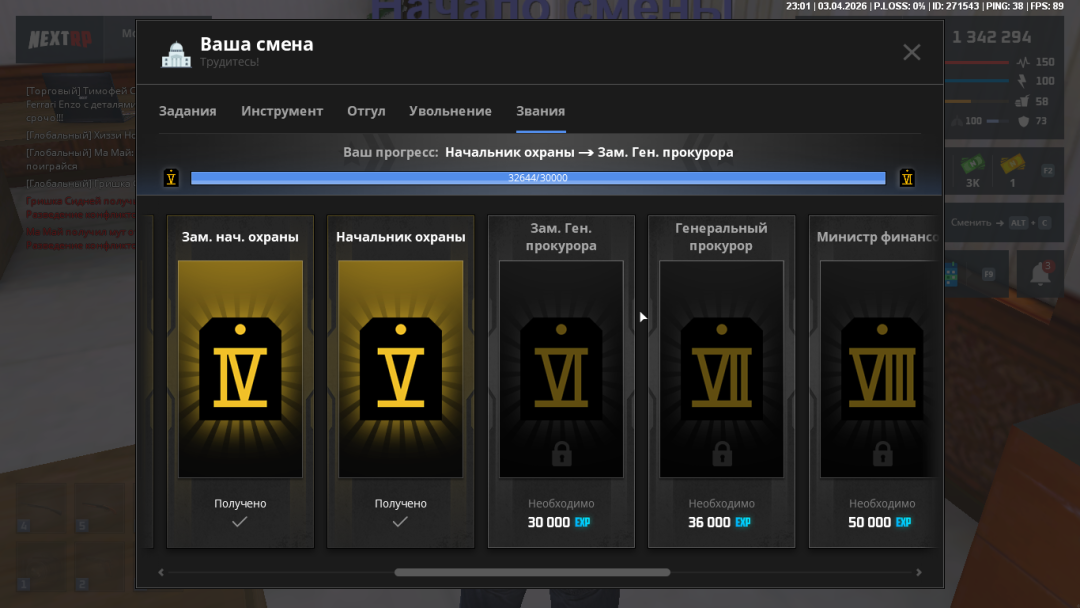Click the lock icon on Зам. Ген. прокурора card

561,454
